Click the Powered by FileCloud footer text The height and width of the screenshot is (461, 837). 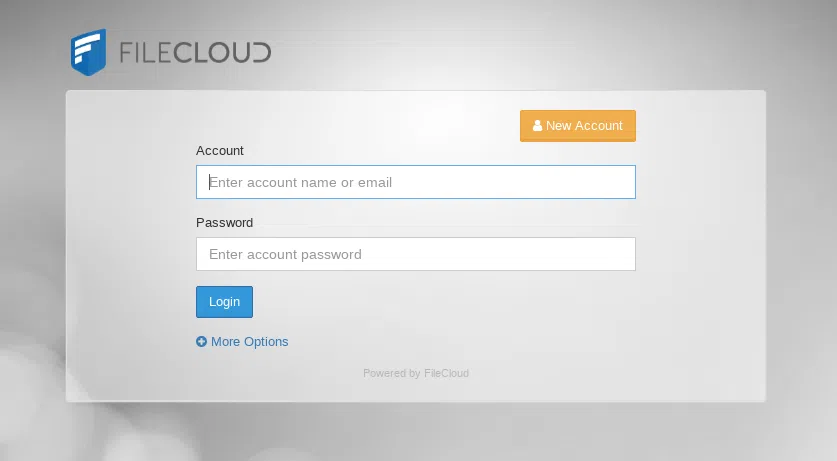coord(415,374)
